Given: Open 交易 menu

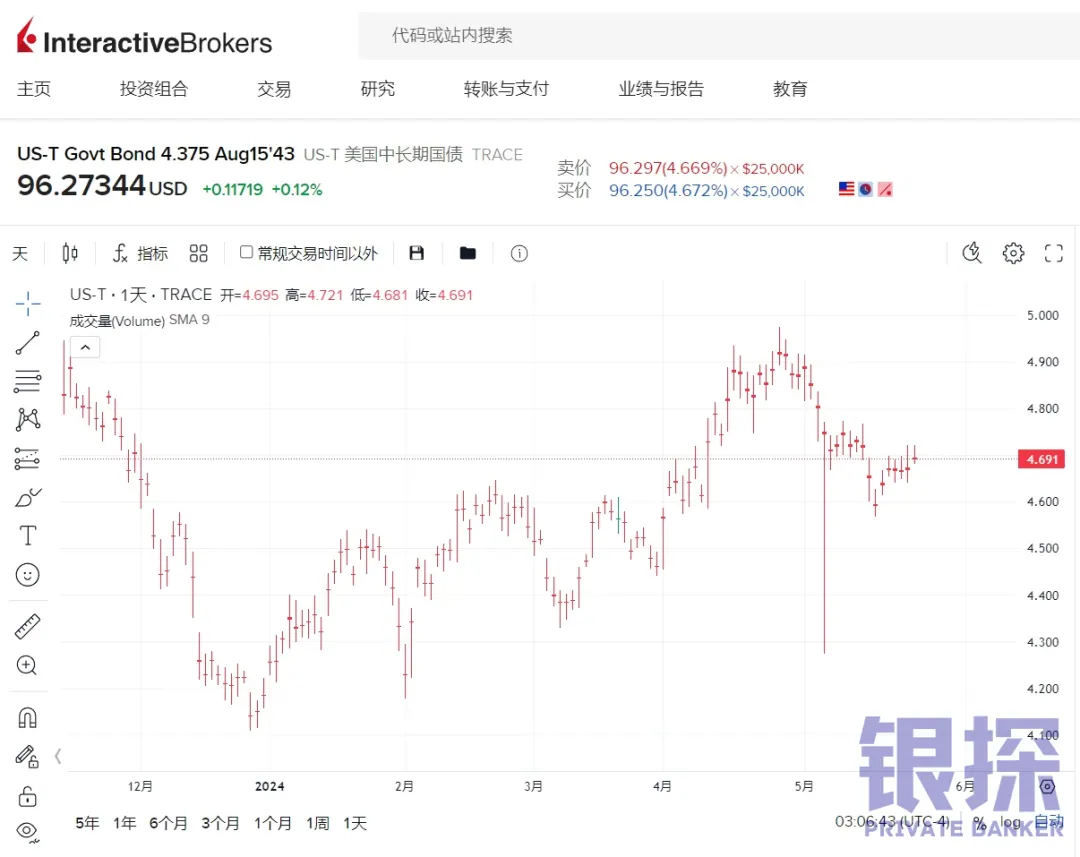Looking at the screenshot, I should (274, 89).
